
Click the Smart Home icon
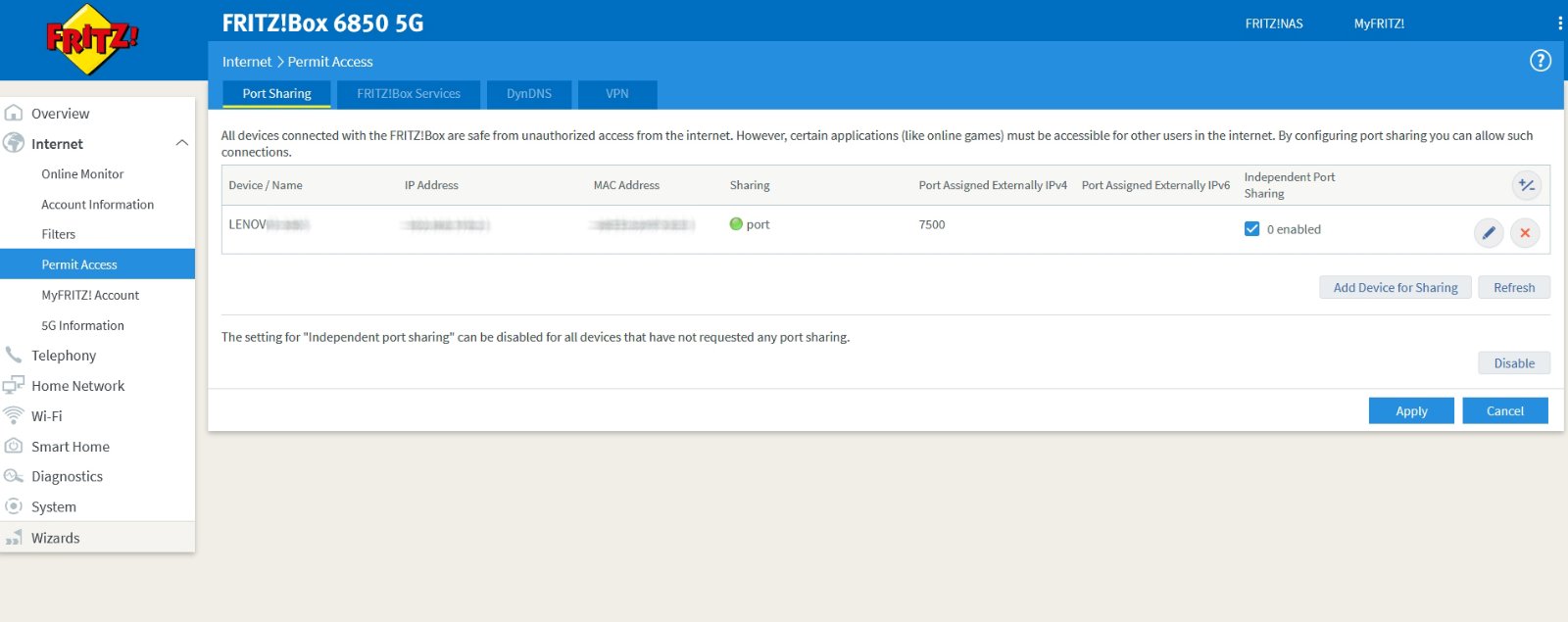(x=14, y=446)
